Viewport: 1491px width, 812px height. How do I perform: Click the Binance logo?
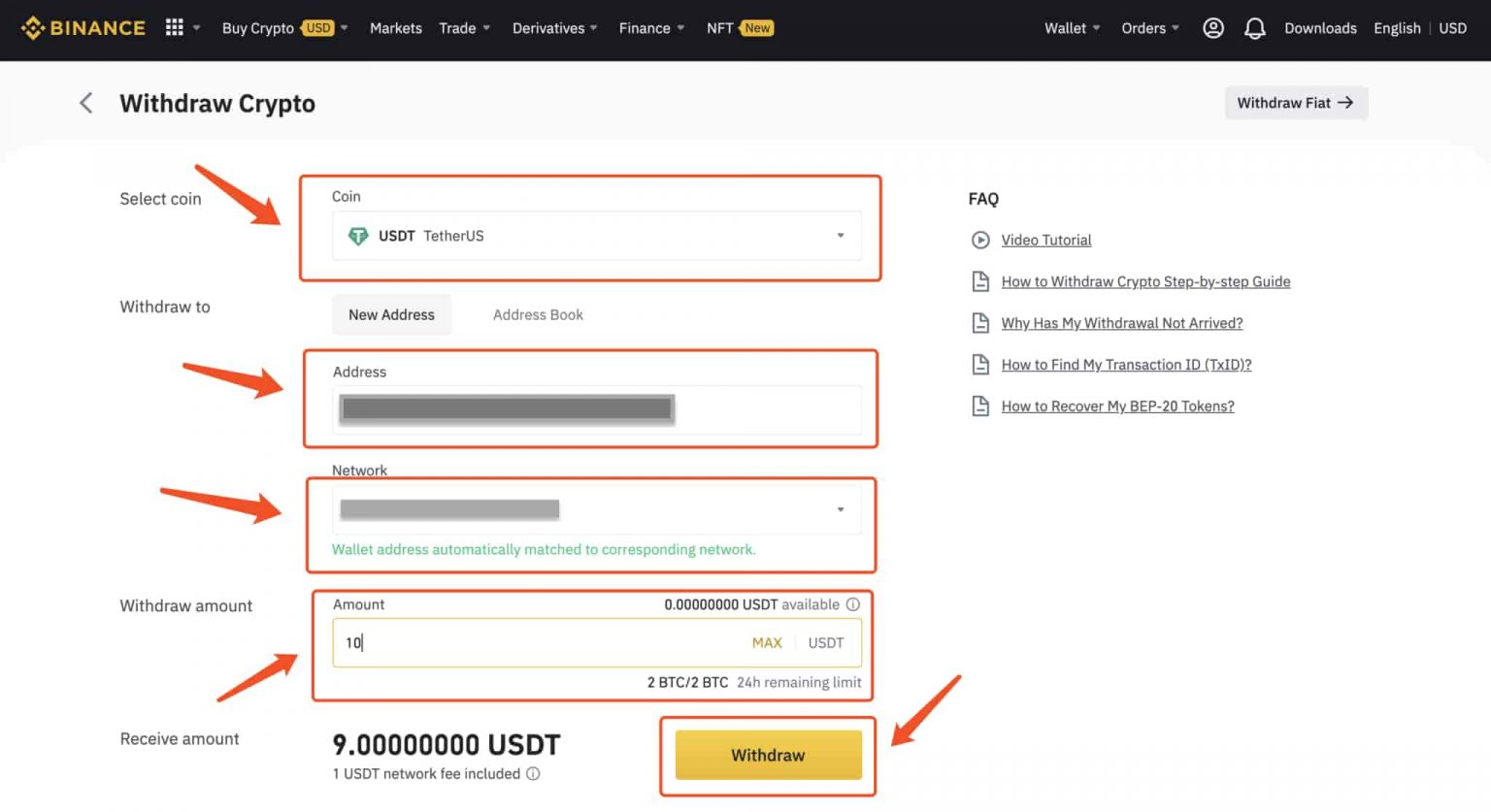83,27
